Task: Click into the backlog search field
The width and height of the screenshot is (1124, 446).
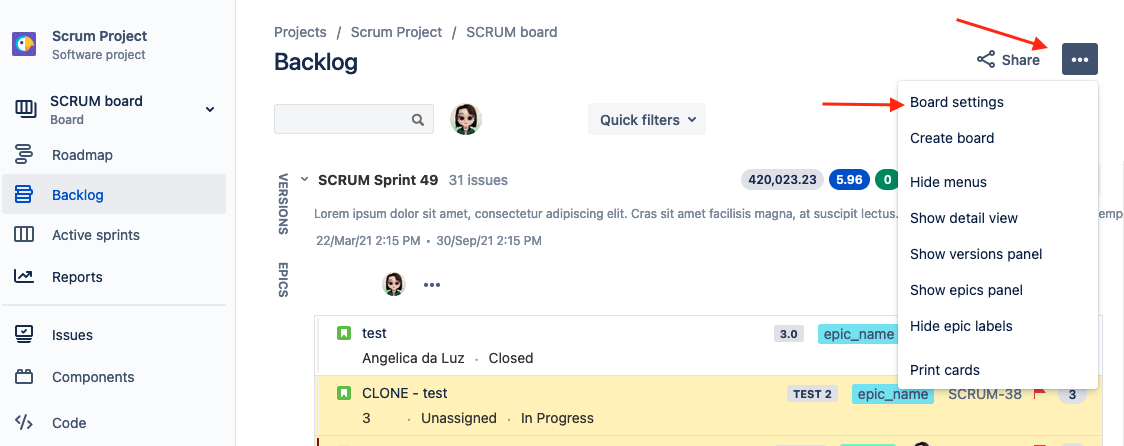Action: pyautogui.click(x=342, y=120)
